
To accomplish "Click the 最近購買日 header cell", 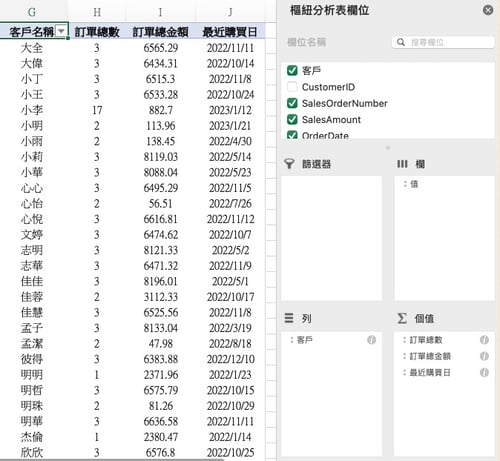I will tap(230, 32).
